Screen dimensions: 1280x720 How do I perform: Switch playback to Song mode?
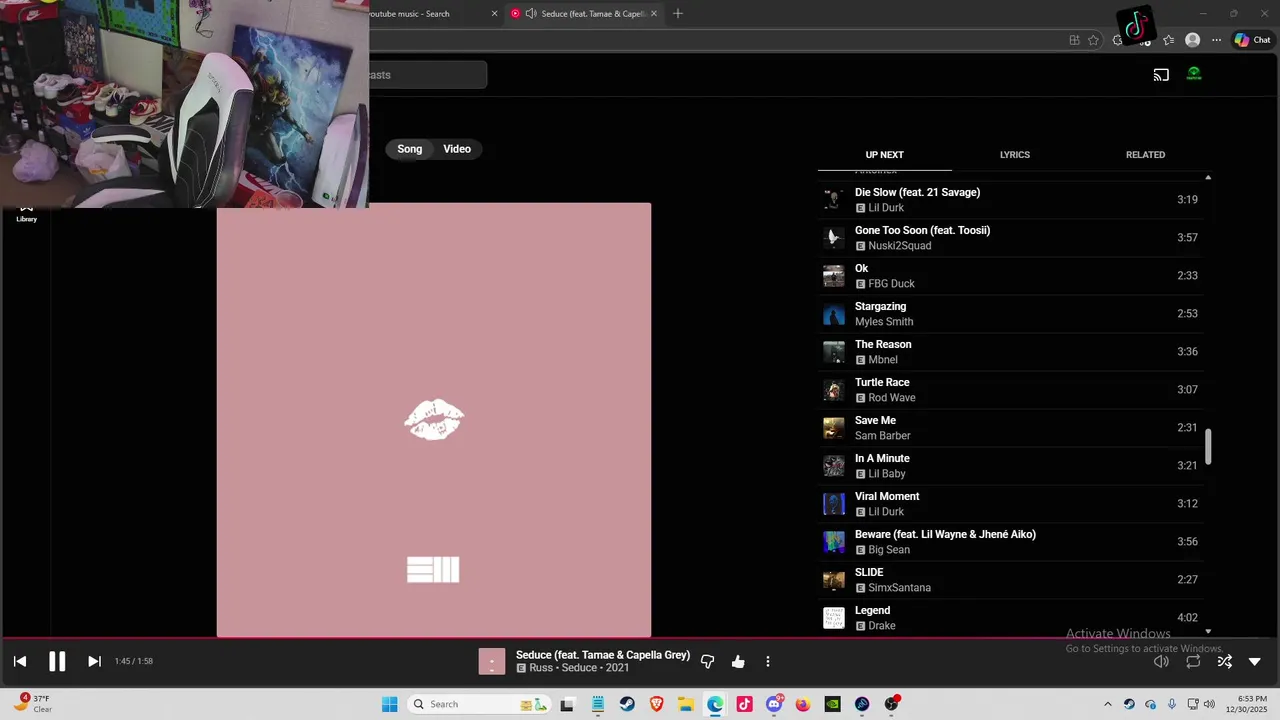click(410, 149)
